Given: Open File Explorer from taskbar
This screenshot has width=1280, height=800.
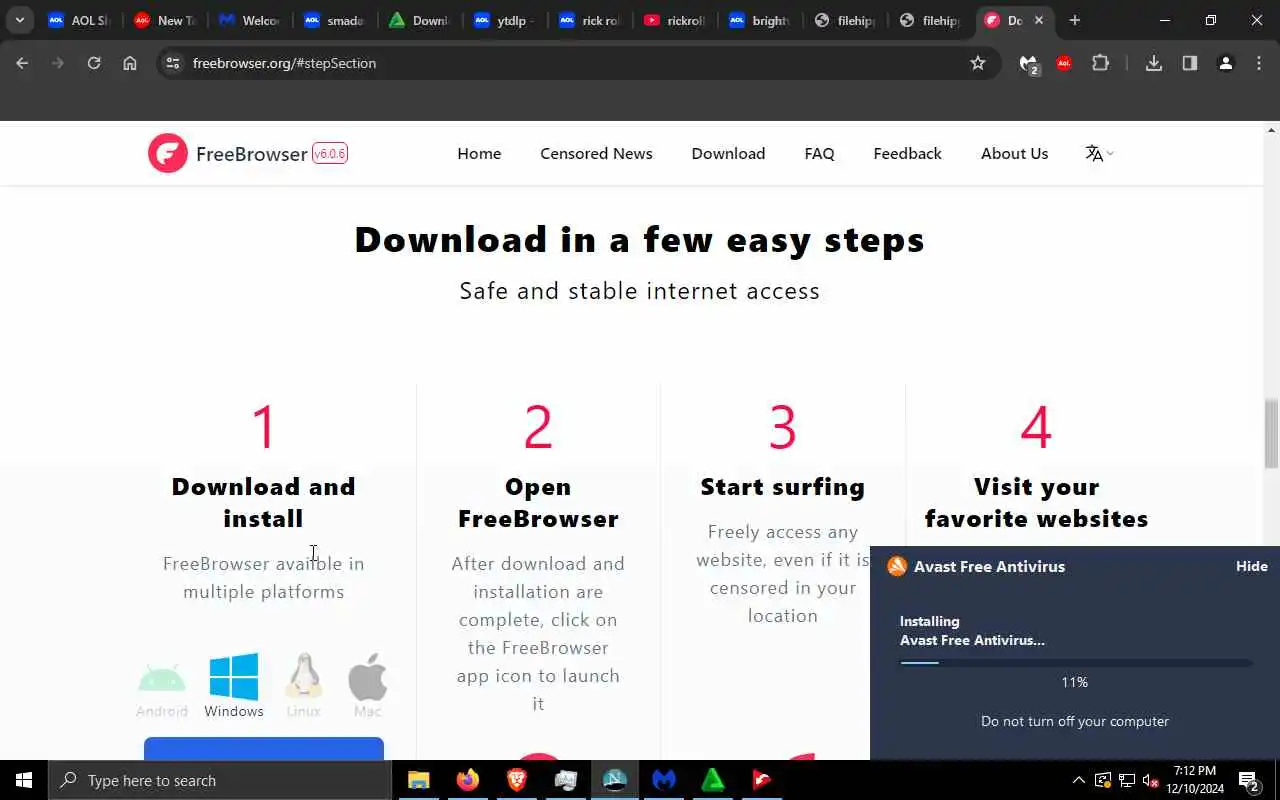Looking at the screenshot, I should [418, 780].
